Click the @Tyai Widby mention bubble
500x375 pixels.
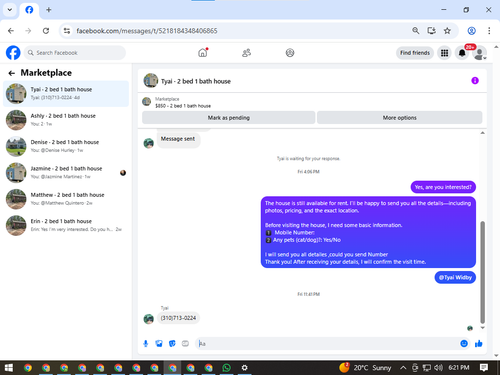455,277
